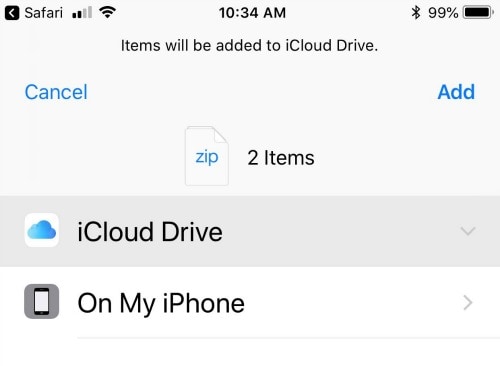Choose On My iPhone as destination
500x366 pixels.
click(250, 302)
